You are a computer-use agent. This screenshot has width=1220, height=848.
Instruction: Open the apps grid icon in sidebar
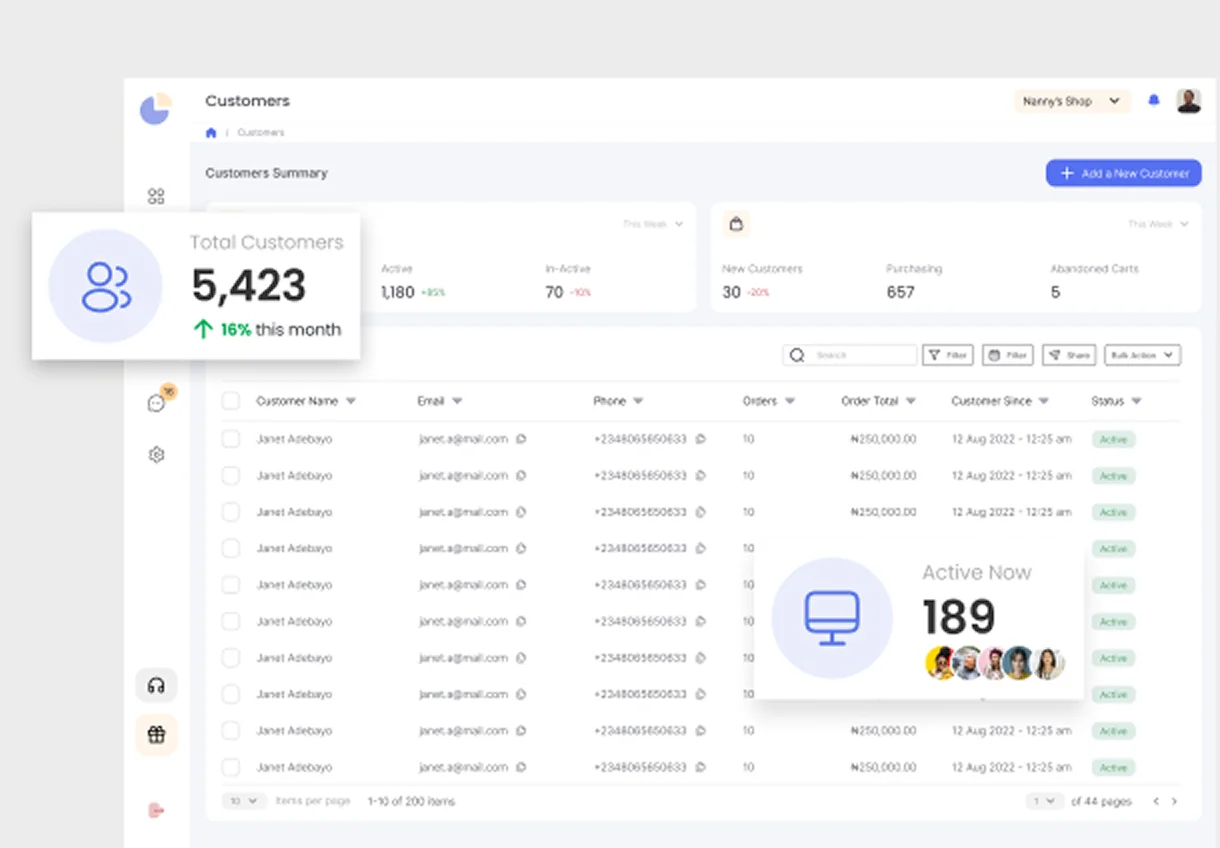coord(156,196)
